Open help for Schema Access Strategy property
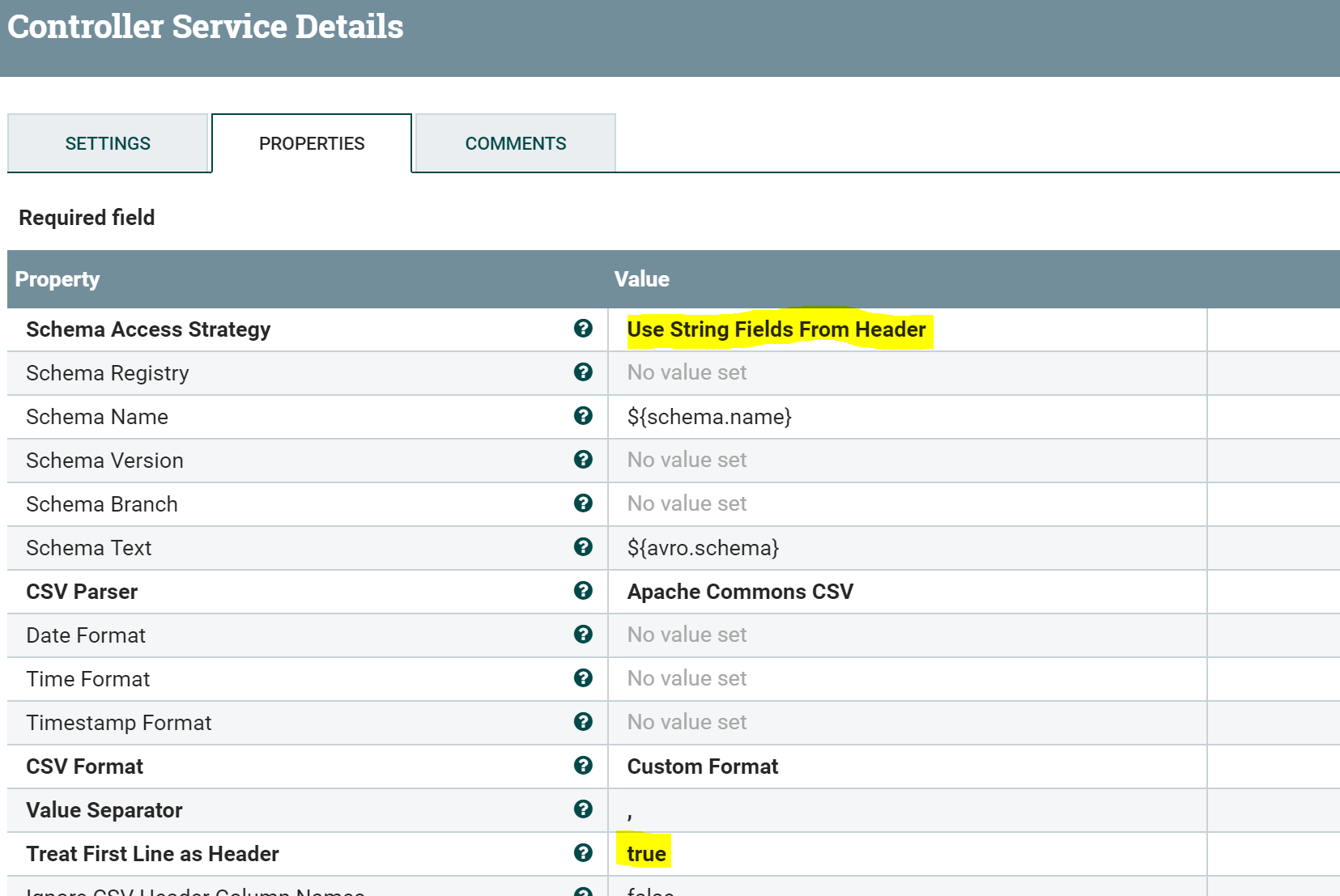 click(584, 329)
